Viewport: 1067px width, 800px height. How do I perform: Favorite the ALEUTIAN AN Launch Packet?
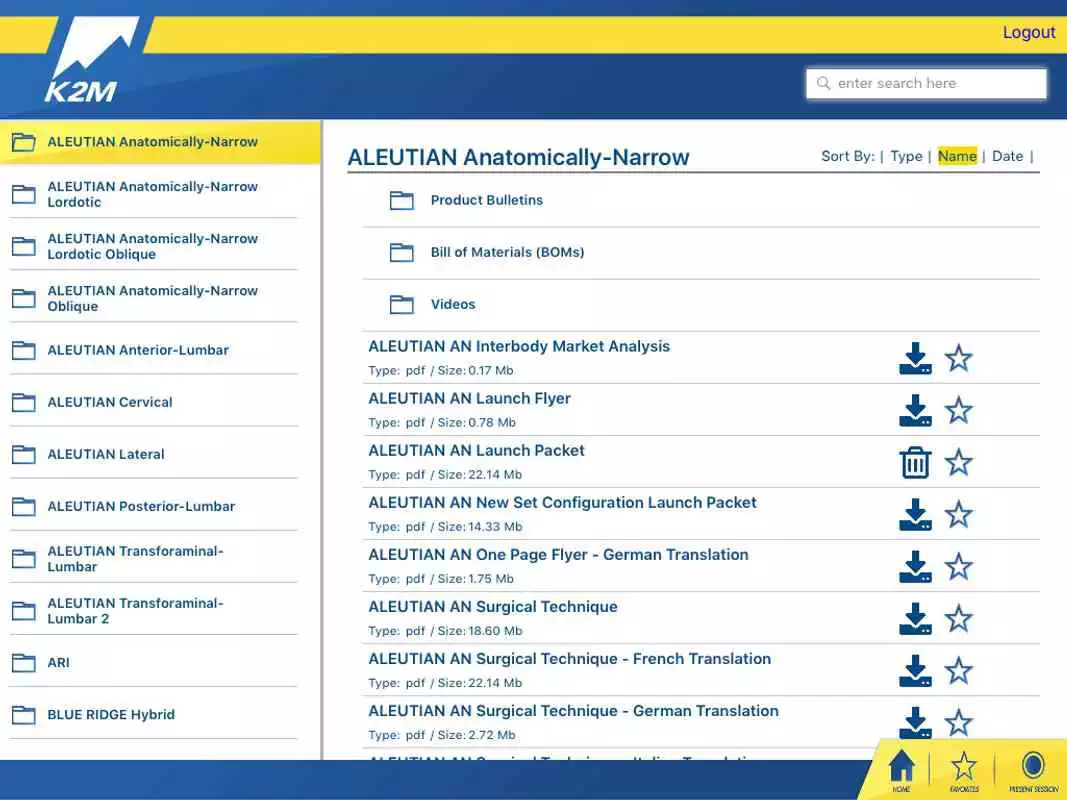click(958, 463)
